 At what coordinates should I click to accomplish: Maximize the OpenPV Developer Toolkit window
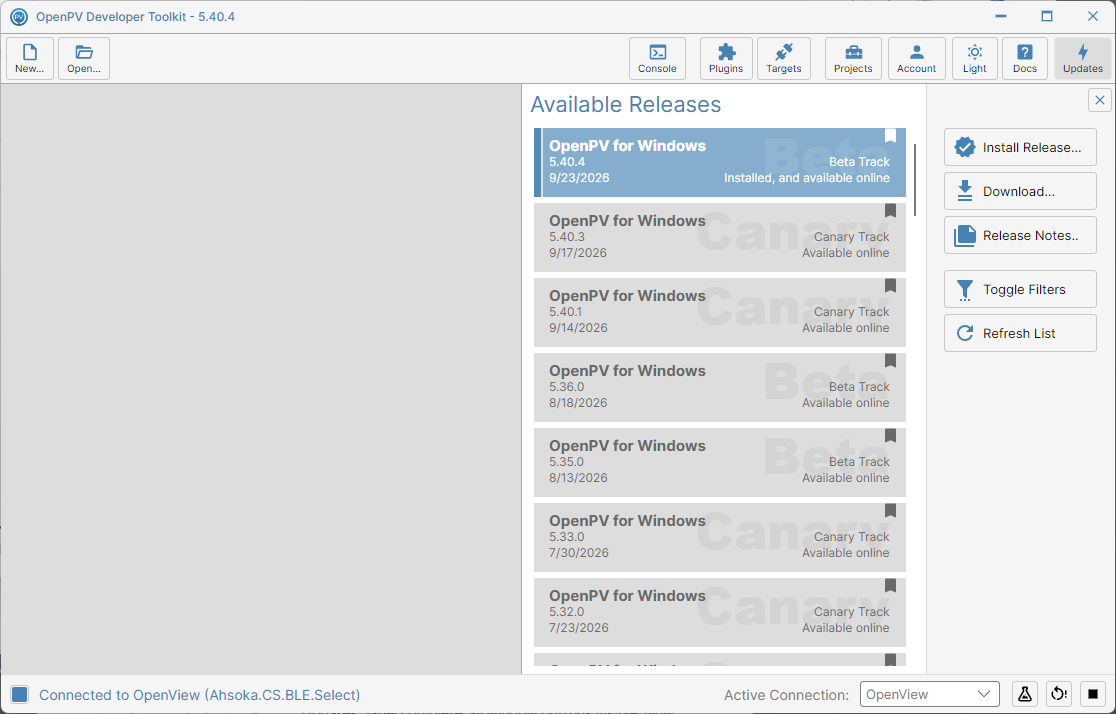1047,16
